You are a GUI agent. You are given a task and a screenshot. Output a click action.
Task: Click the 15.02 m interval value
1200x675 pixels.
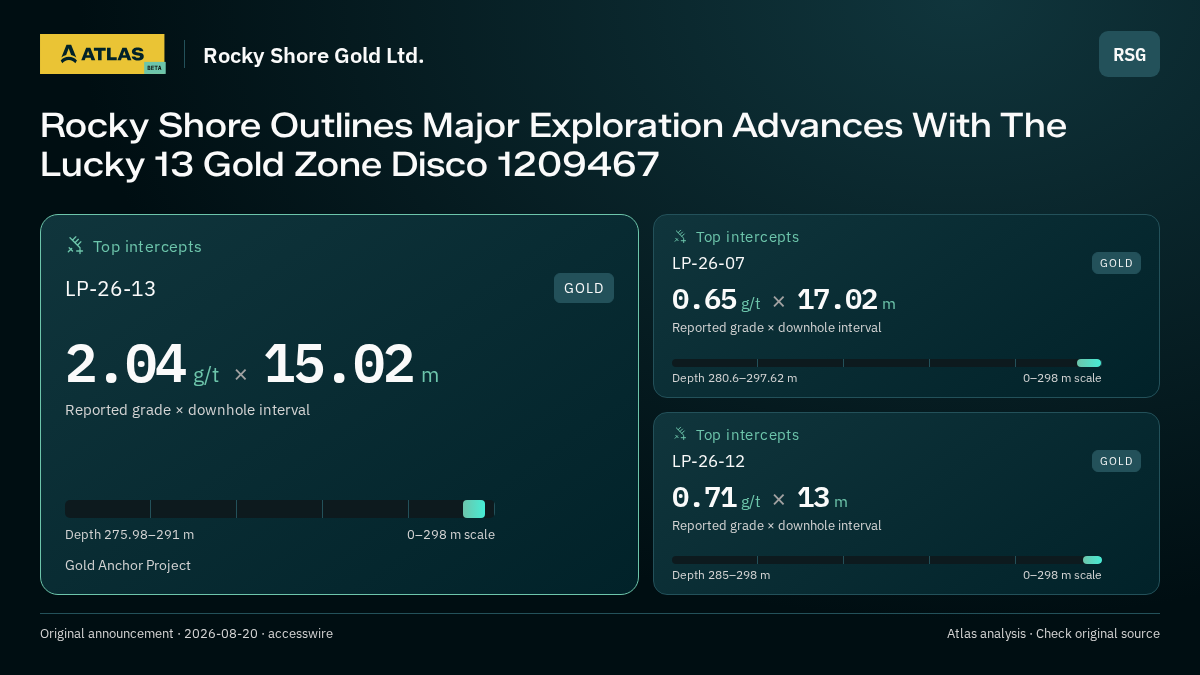(x=351, y=365)
